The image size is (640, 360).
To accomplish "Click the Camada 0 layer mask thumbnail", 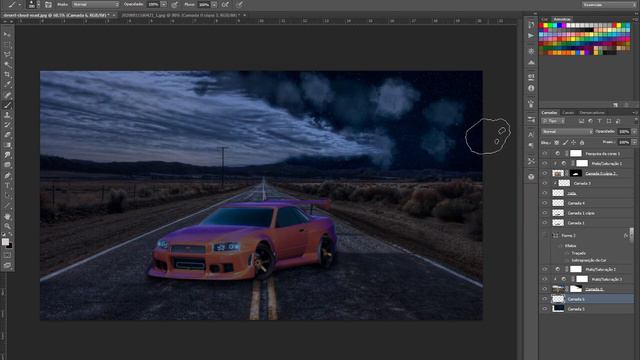I will click(576, 289).
